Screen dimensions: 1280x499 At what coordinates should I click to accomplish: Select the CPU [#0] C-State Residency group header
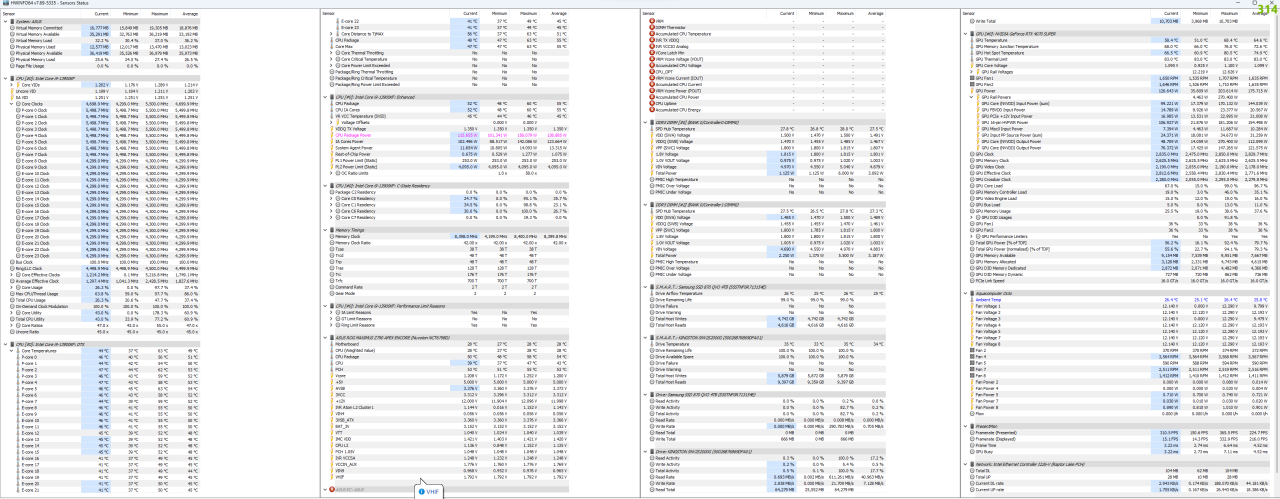447,186
